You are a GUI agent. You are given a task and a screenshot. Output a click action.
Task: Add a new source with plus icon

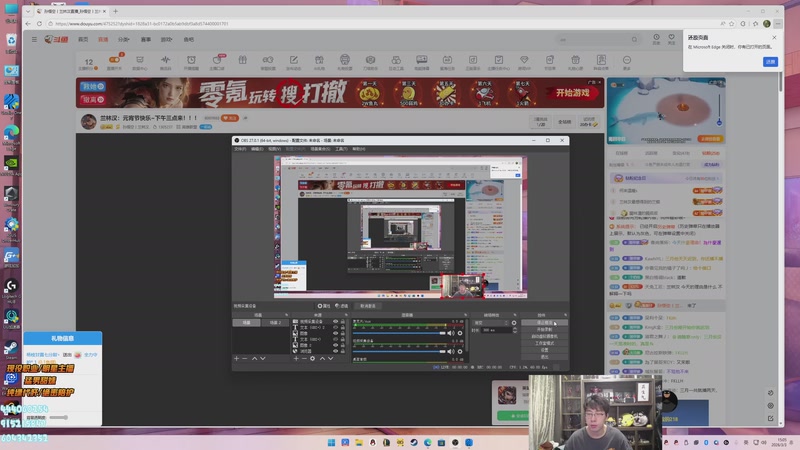coord(296,359)
